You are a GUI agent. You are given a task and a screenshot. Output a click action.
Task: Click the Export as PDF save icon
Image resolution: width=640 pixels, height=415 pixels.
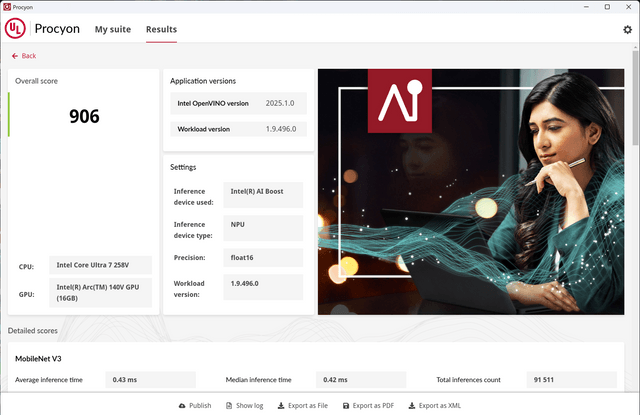pyautogui.click(x=346, y=406)
